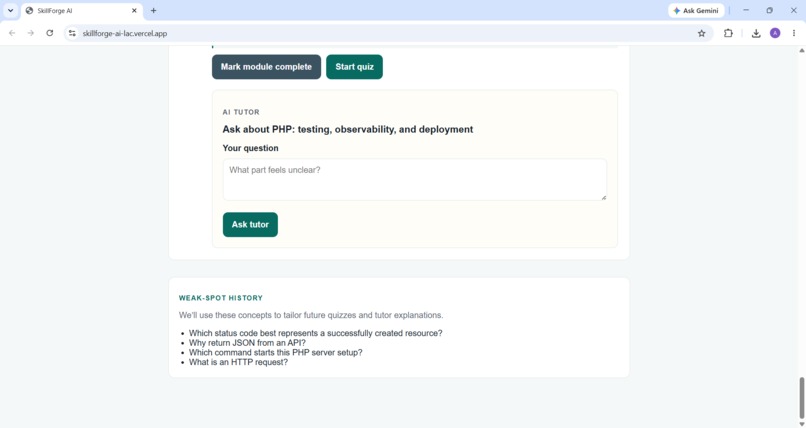806x428 pixels.
Task: Focus the address bar URL text
Action: click(x=125, y=33)
